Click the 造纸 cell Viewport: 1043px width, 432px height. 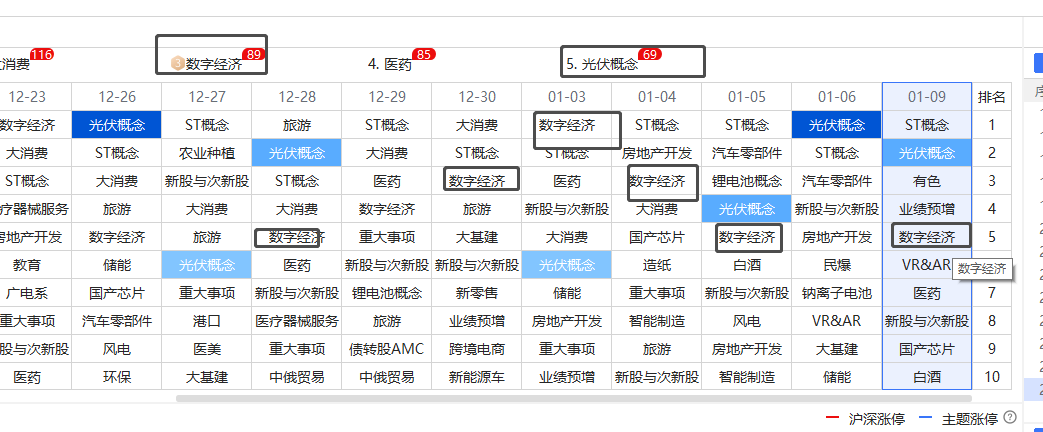coord(657,265)
